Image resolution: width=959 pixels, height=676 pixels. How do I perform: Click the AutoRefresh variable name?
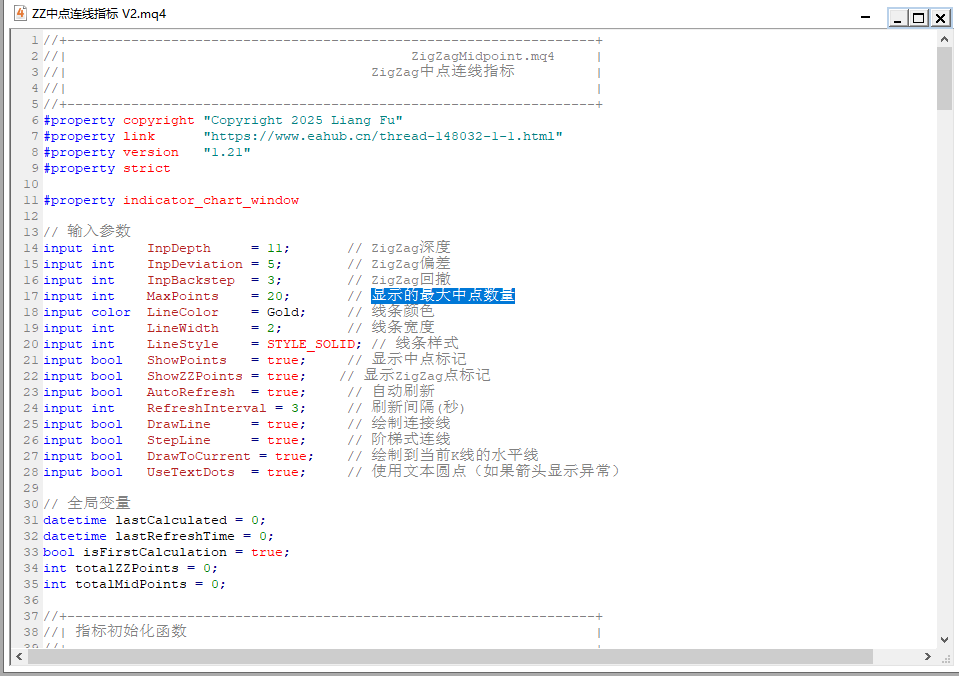point(191,392)
